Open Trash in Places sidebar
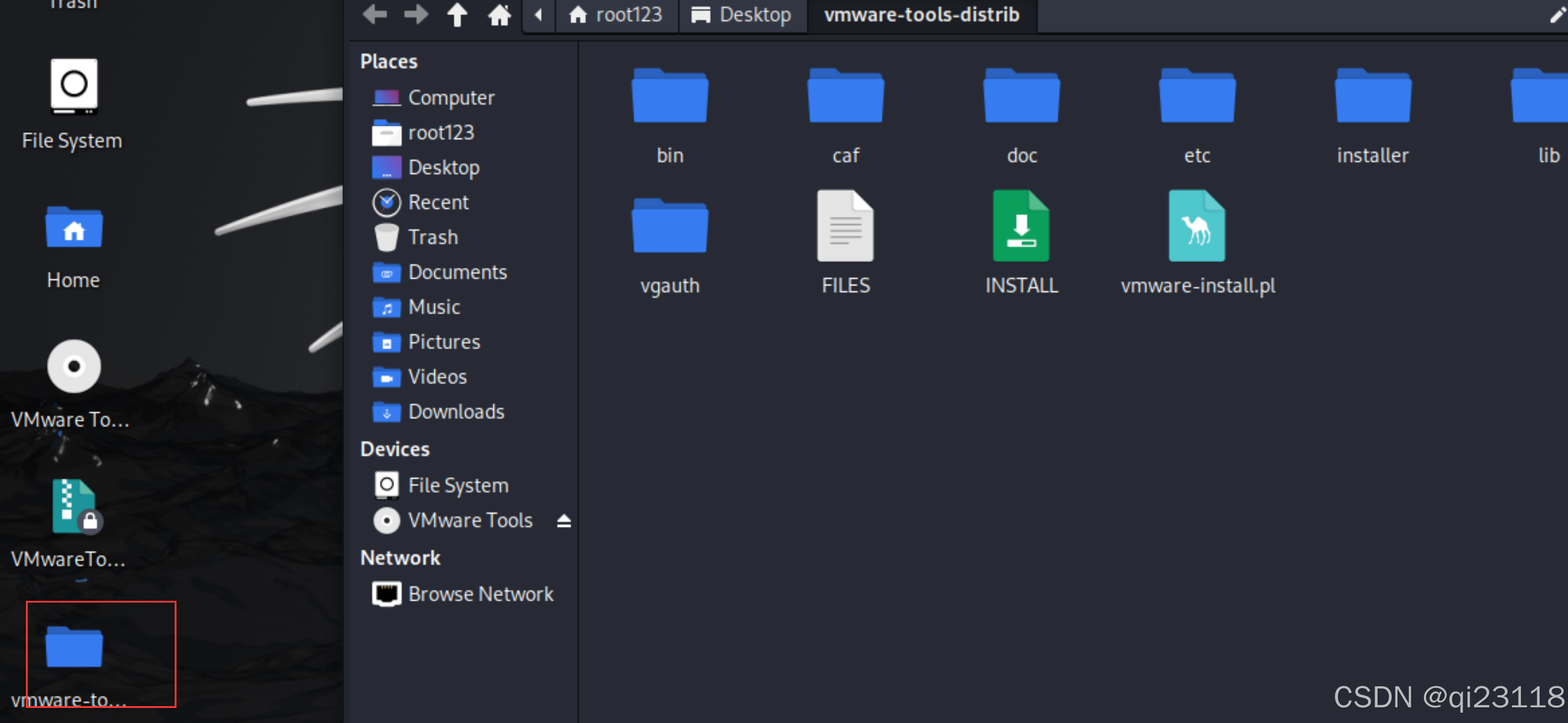 (x=432, y=237)
